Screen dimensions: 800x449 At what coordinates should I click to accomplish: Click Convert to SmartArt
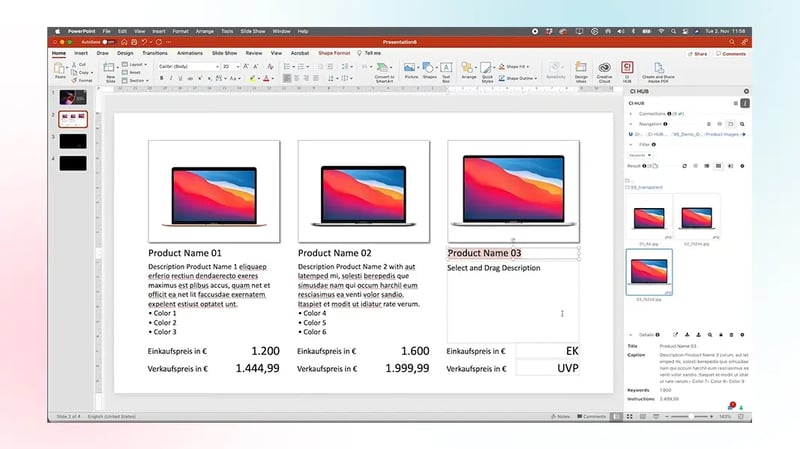click(x=384, y=71)
